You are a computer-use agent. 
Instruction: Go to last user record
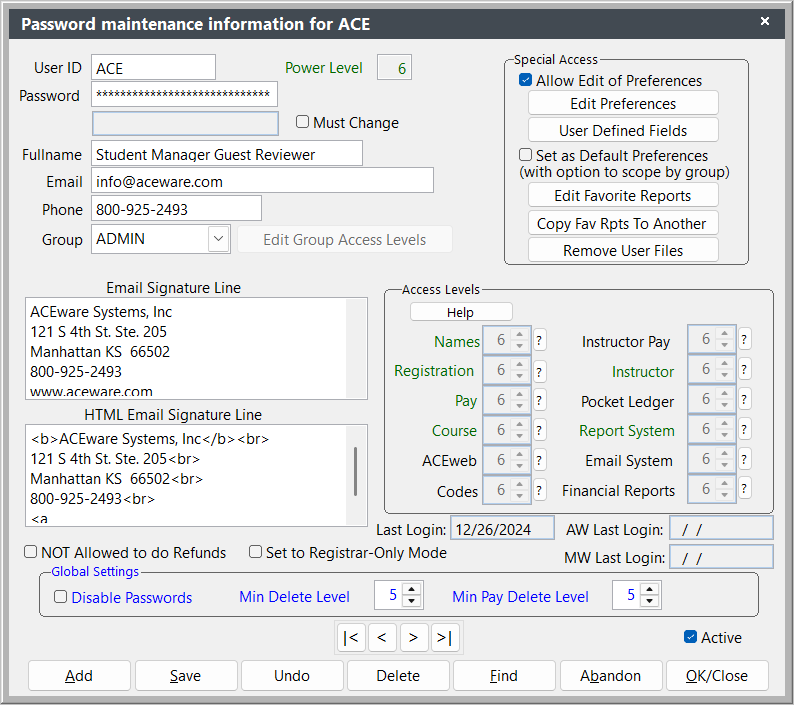point(444,637)
